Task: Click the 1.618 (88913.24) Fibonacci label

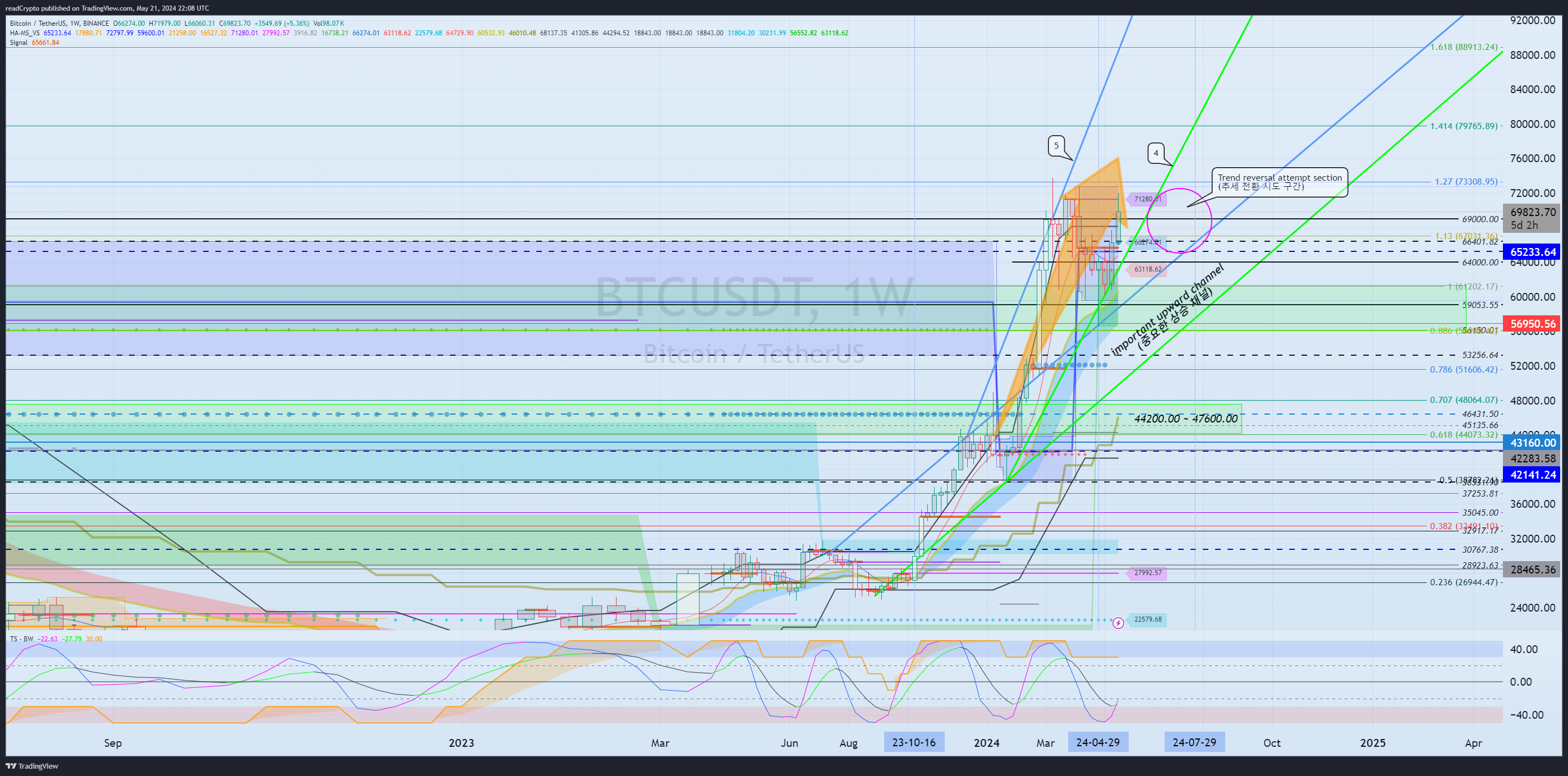Action: tap(1464, 48)
